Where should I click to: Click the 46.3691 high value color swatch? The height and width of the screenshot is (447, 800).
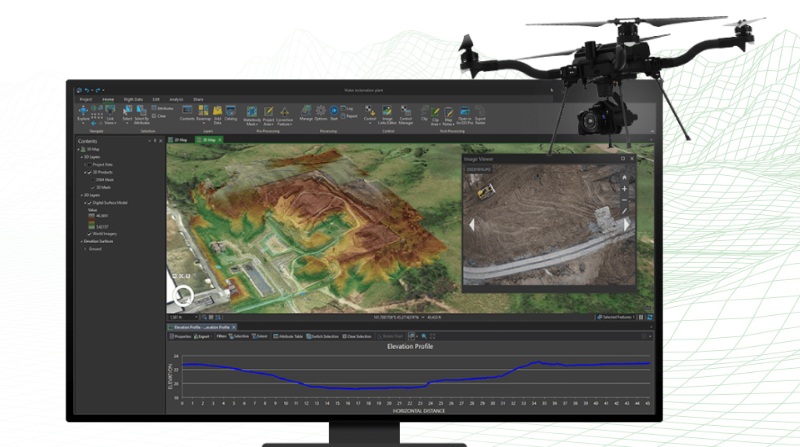tap(91, 216)
